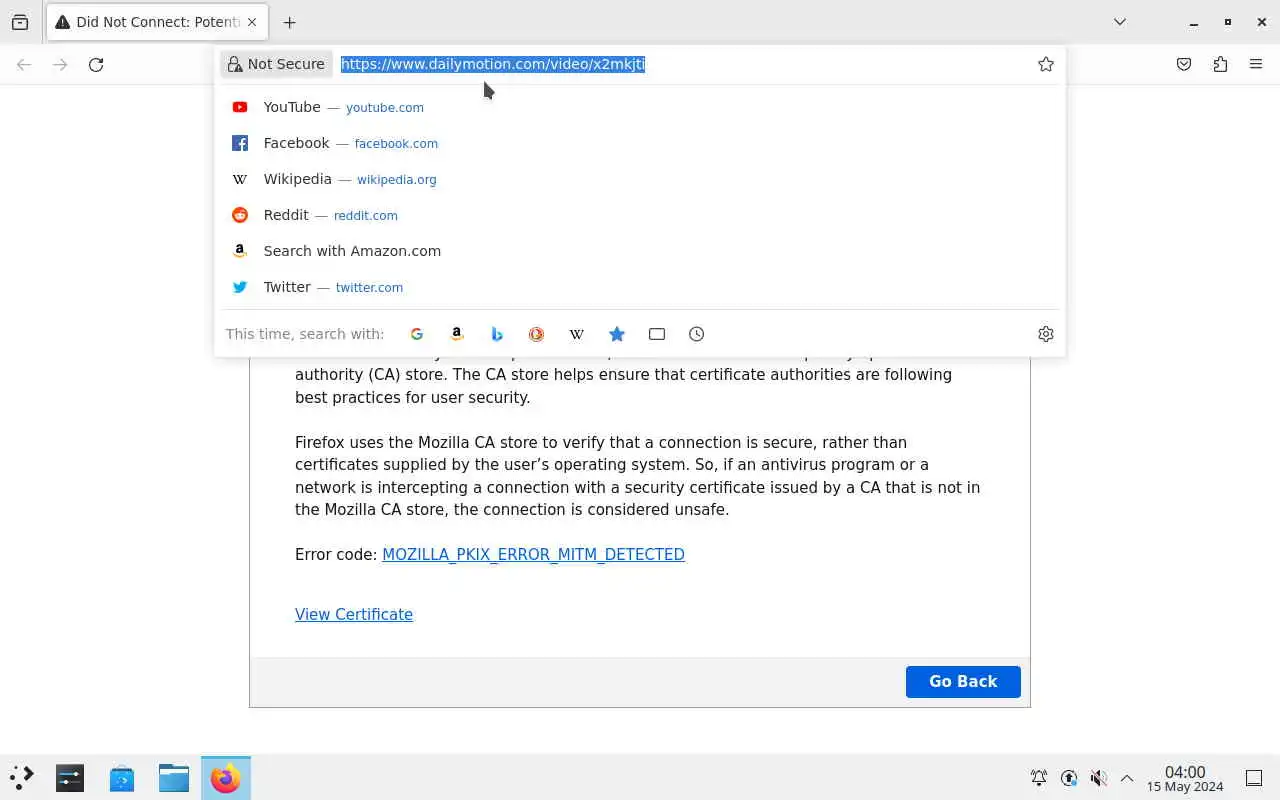Open the application launcher in taskbar
This screenshot has height=800, width=1280.
tap(22, 777)
